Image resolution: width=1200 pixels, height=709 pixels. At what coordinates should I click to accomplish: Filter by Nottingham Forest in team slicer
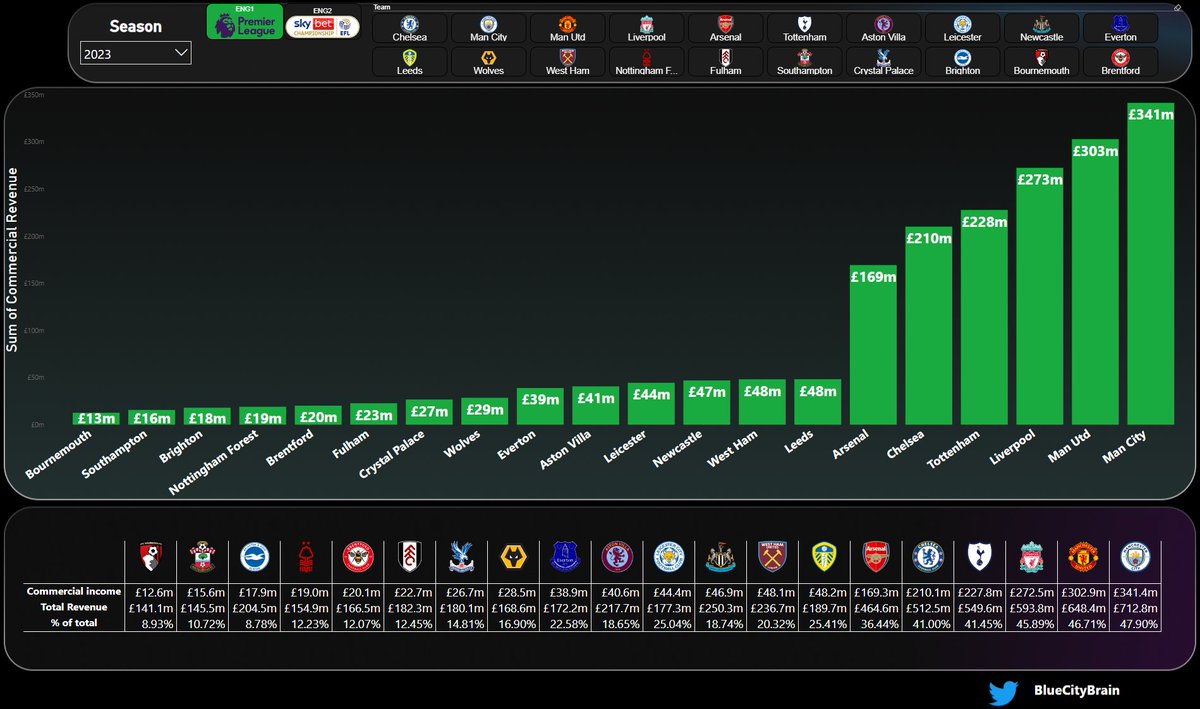pos(646,62)
